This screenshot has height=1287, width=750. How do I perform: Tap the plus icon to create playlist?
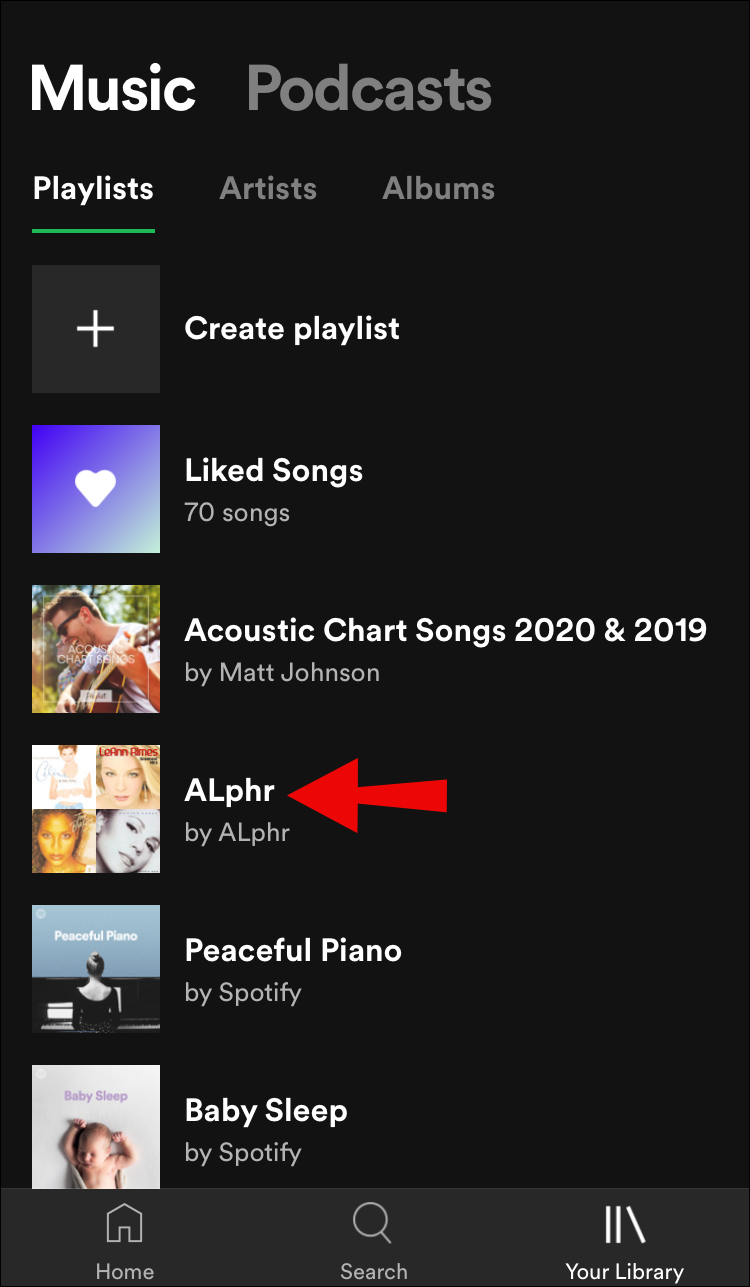coord(96,329)
